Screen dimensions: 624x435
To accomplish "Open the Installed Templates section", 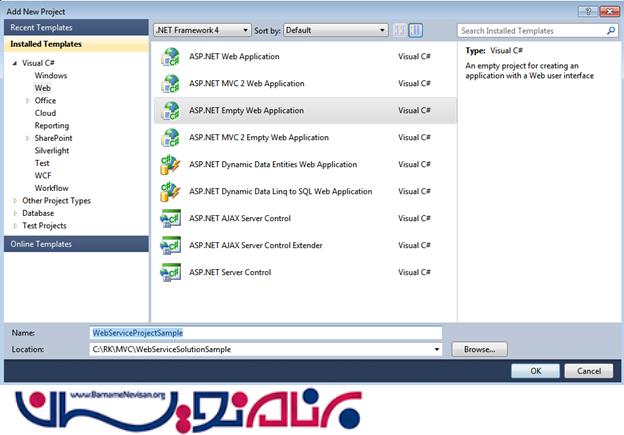I will coord(76,44).
